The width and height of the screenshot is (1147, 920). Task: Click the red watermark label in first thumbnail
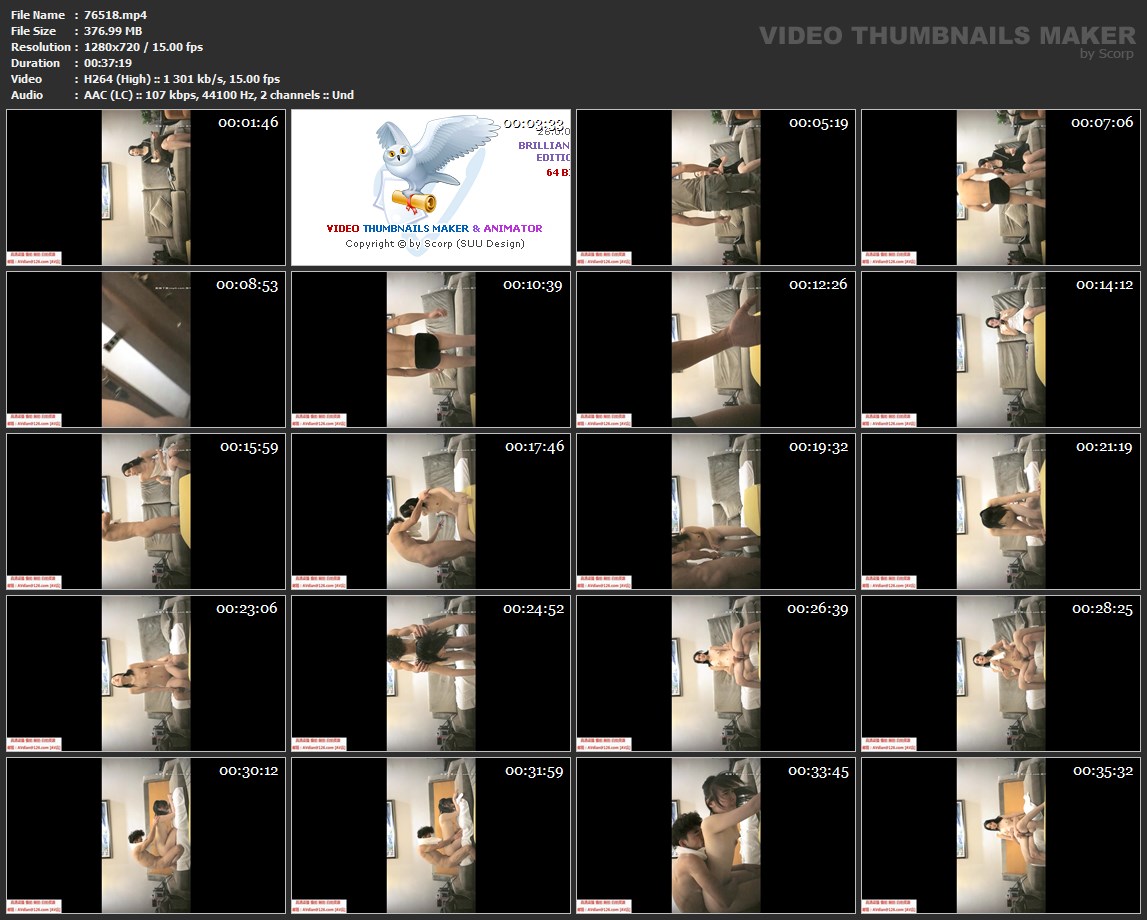pyautogui.click(x=35, y=256)
